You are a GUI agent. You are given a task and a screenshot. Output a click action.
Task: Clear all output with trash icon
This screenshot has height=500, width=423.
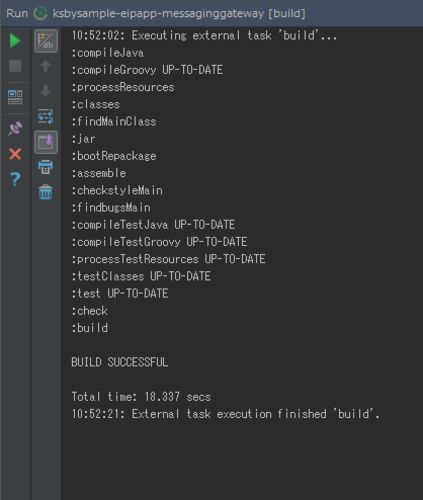[x=46, y=192]
